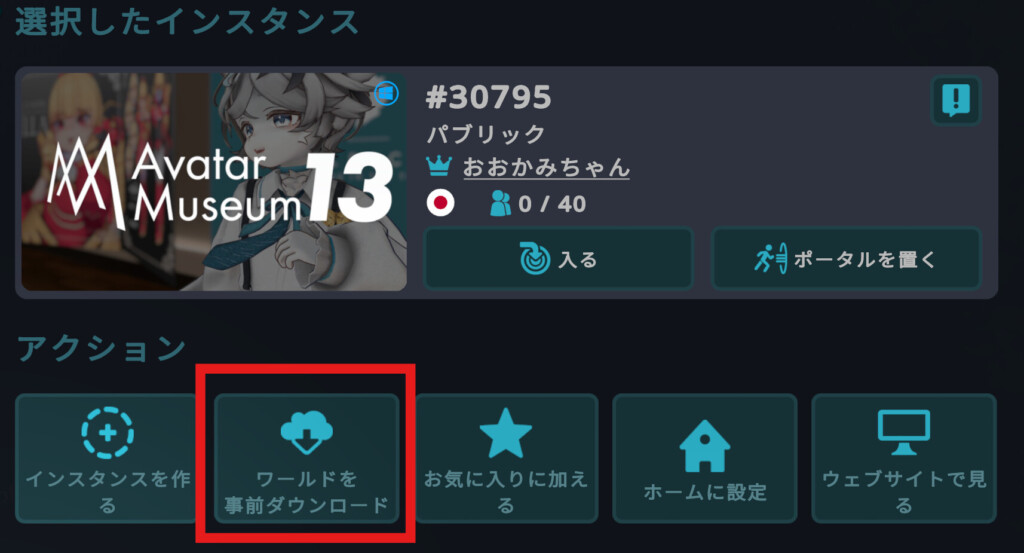This screenshot has height=553, width=1024.
Task: Click the monitor icon for ウェブサイトで見る
Action: pyautogui.click(x=903, y=432)
